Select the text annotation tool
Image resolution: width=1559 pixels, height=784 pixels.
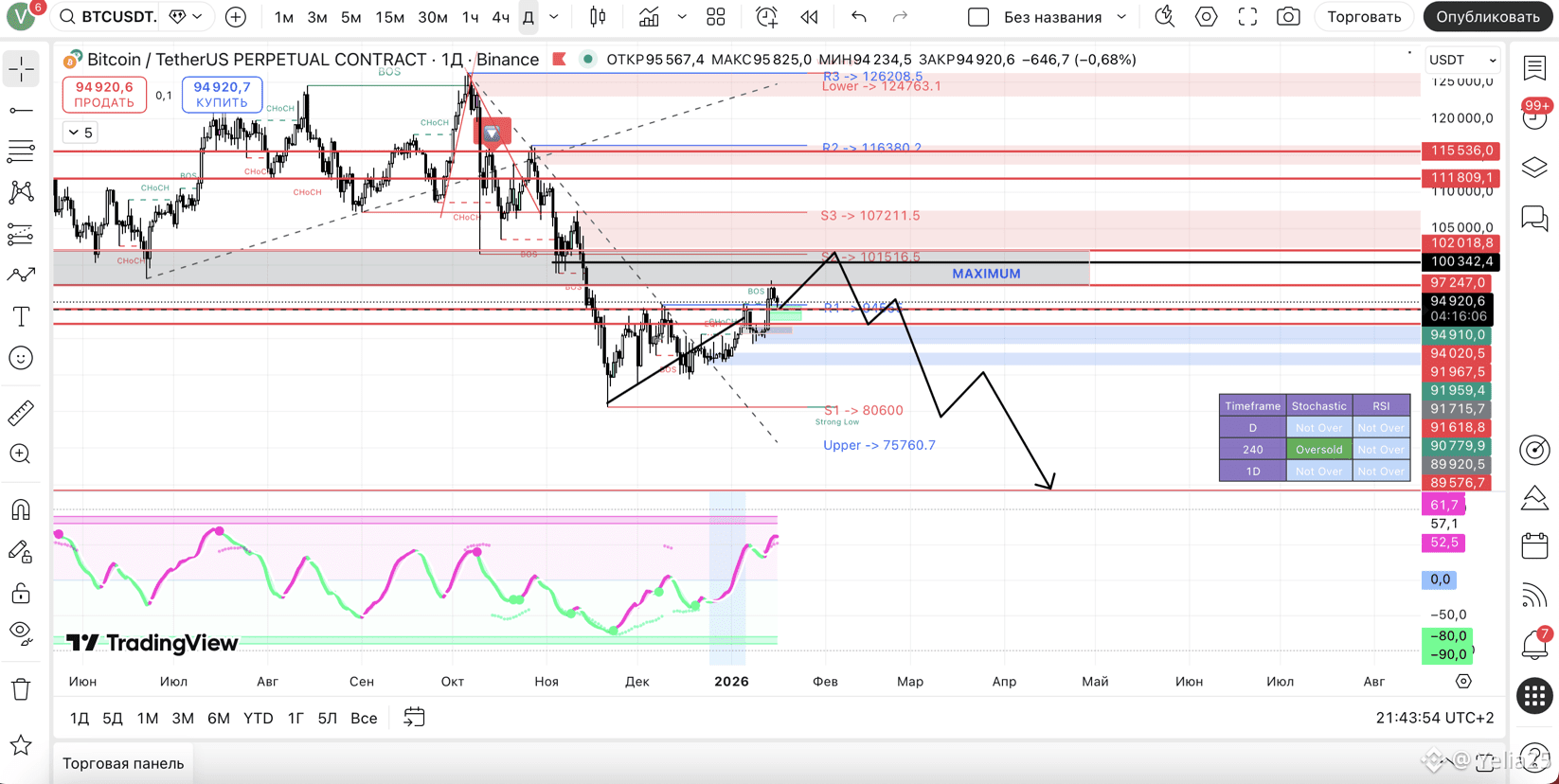point(21,316)
